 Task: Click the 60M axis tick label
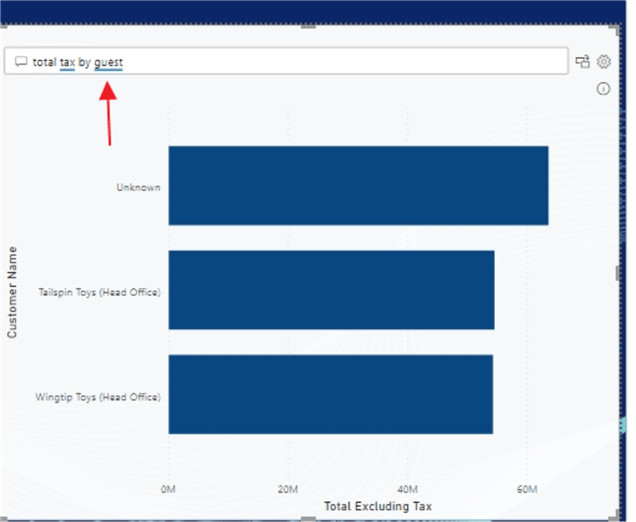click(527, 489)
